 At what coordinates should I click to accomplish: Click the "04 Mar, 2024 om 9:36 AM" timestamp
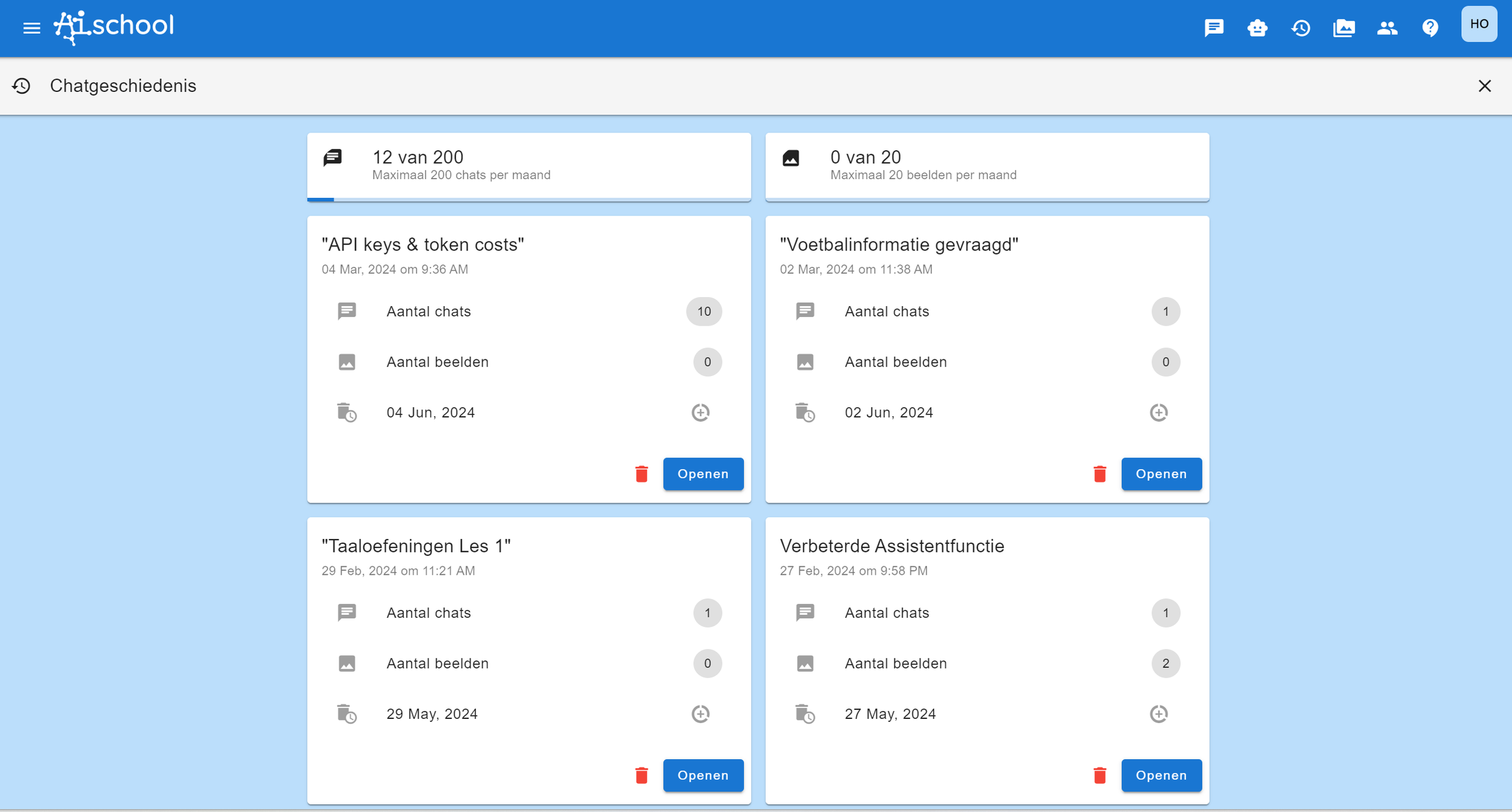[x=395, y=269]
